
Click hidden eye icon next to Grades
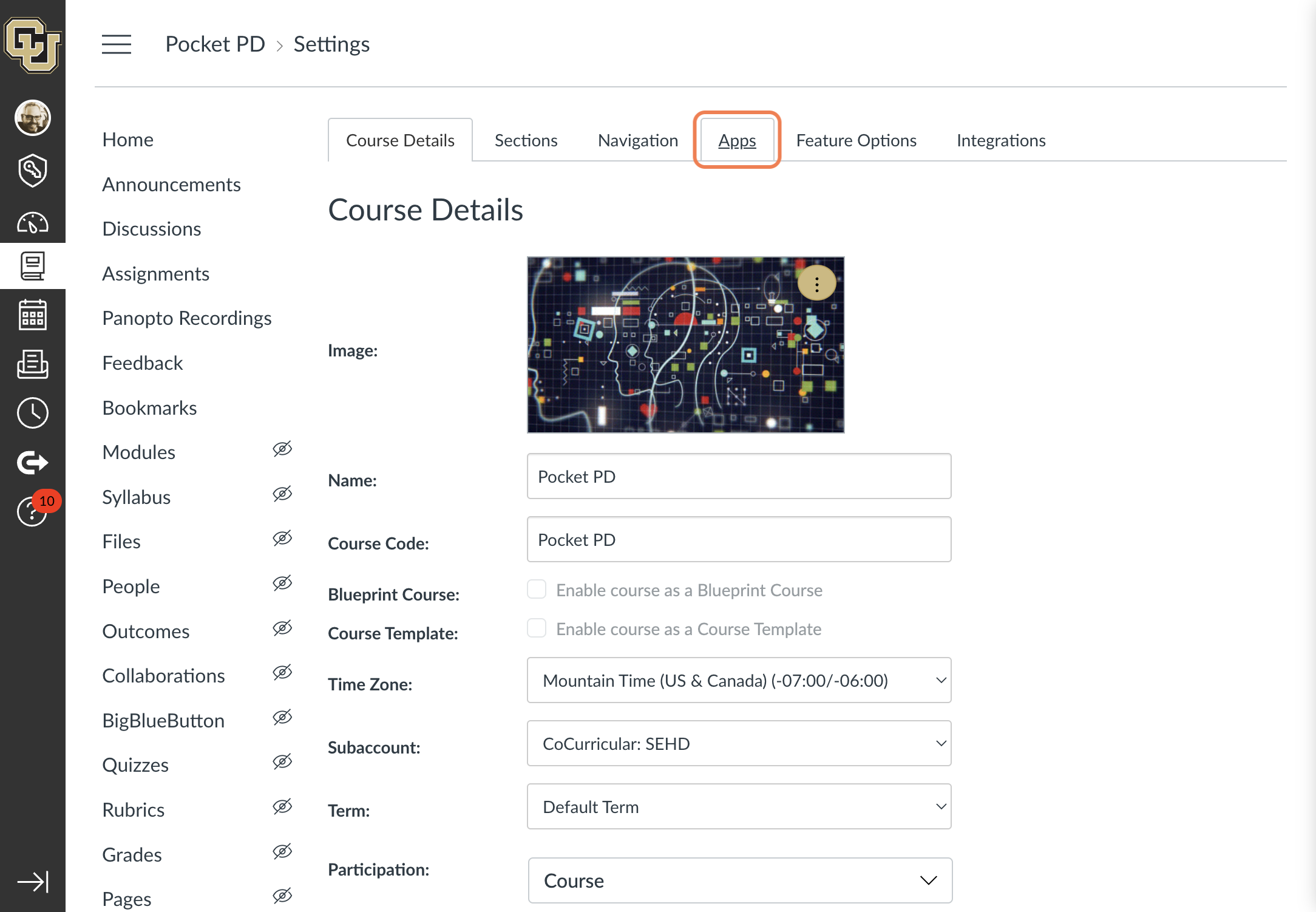pos(282,852)
